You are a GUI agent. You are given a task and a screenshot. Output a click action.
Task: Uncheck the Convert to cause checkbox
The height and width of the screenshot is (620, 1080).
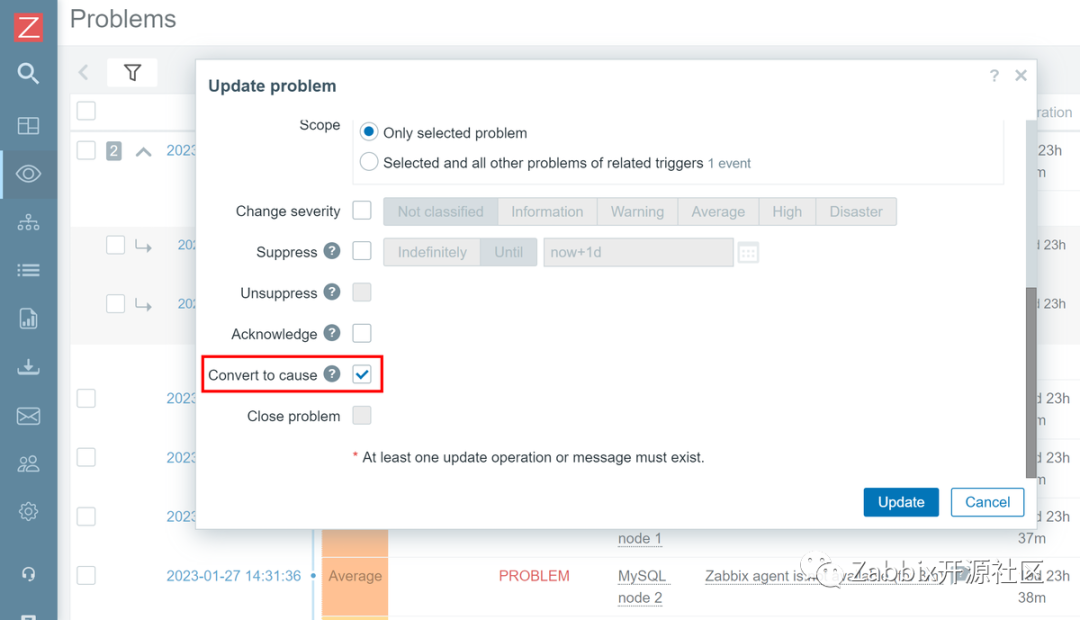pyautogui.click(x=362, y=375)
